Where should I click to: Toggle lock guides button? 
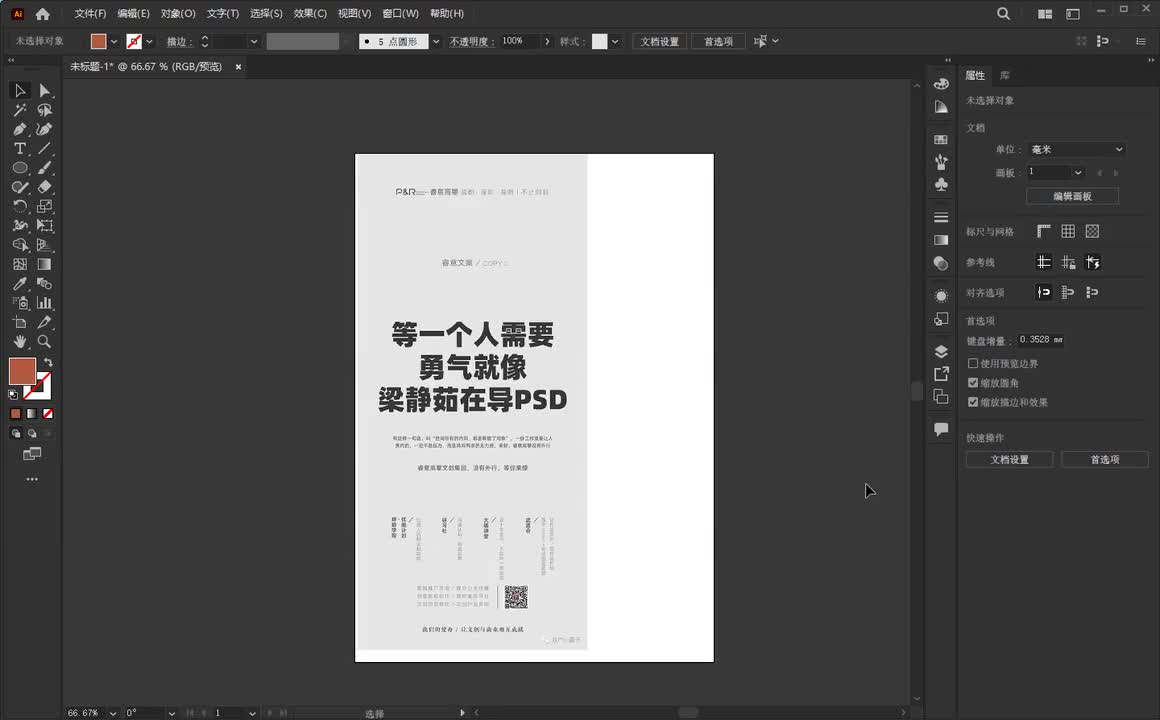point(1068,262)
